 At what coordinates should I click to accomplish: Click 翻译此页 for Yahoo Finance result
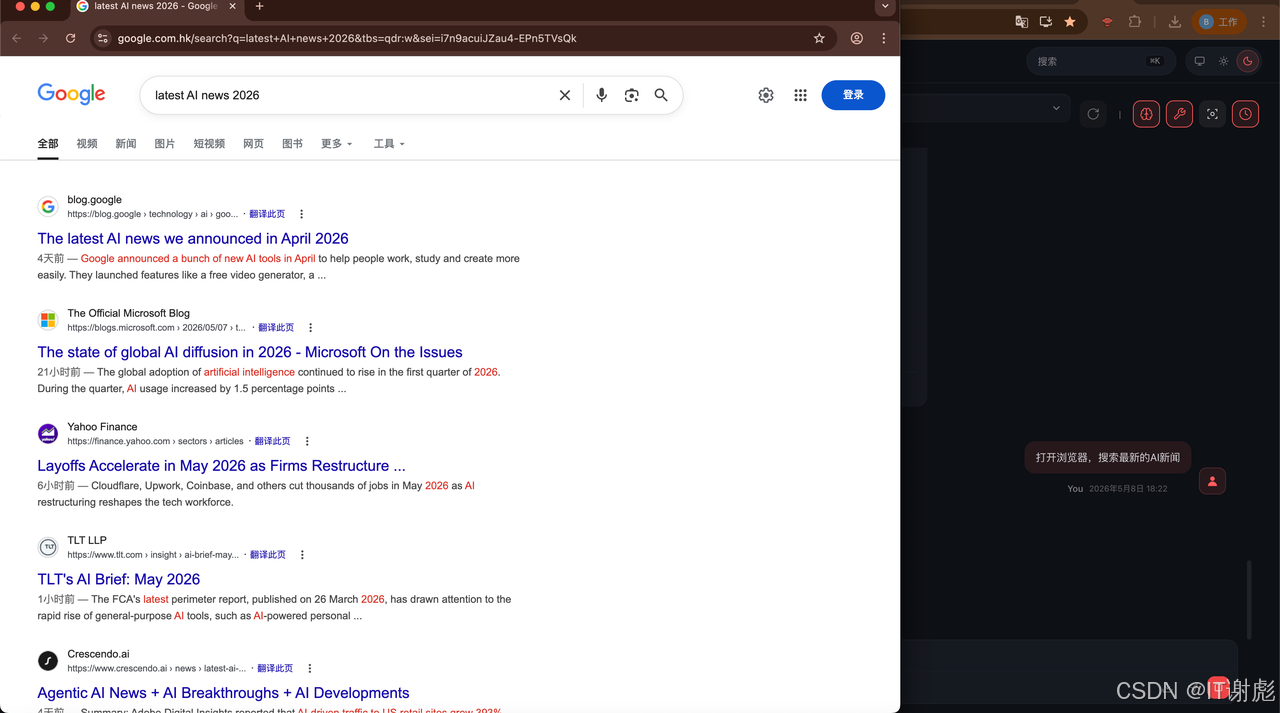tap(272, 441)
